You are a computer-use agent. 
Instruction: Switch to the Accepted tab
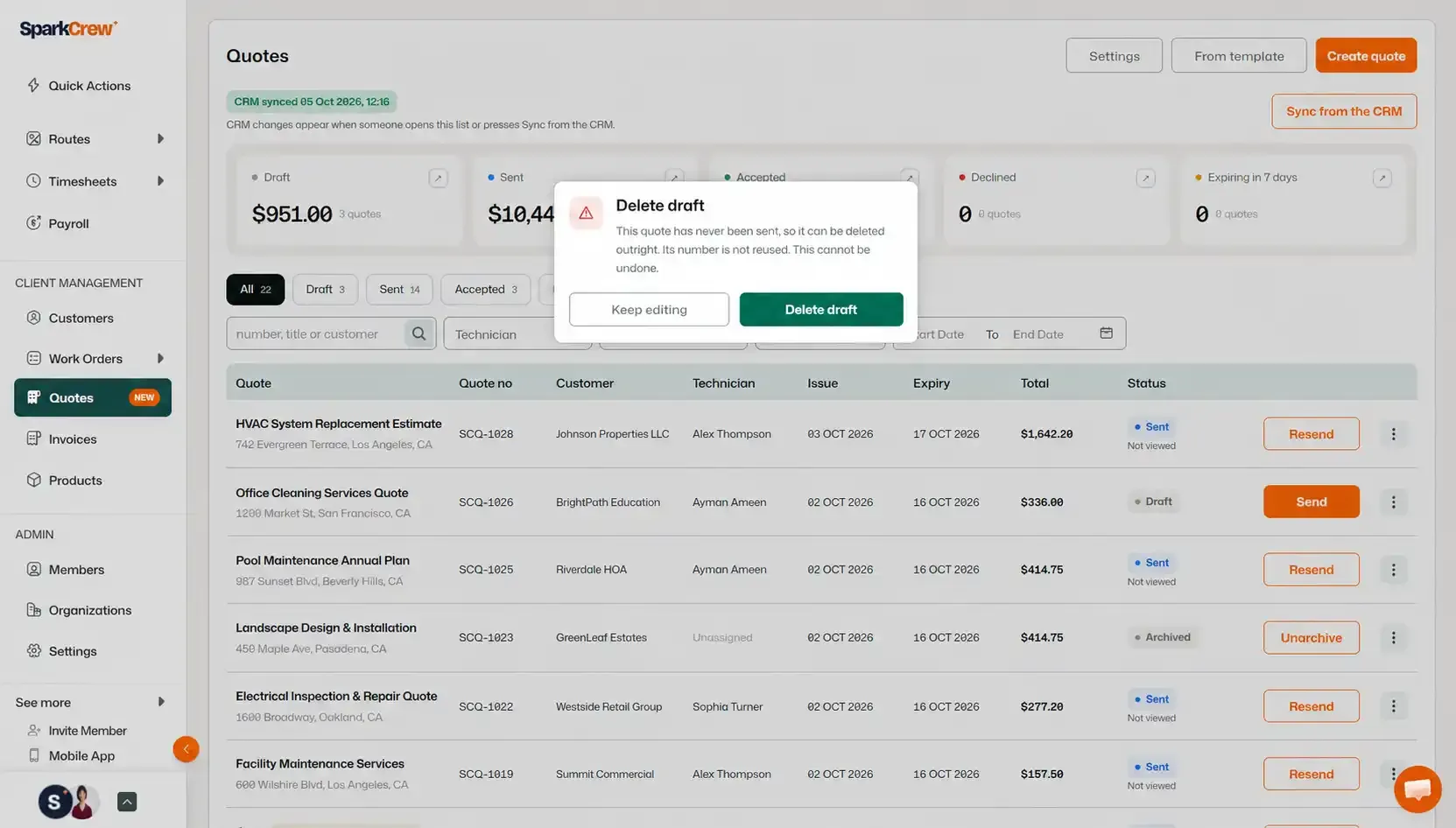coord(486,289)
